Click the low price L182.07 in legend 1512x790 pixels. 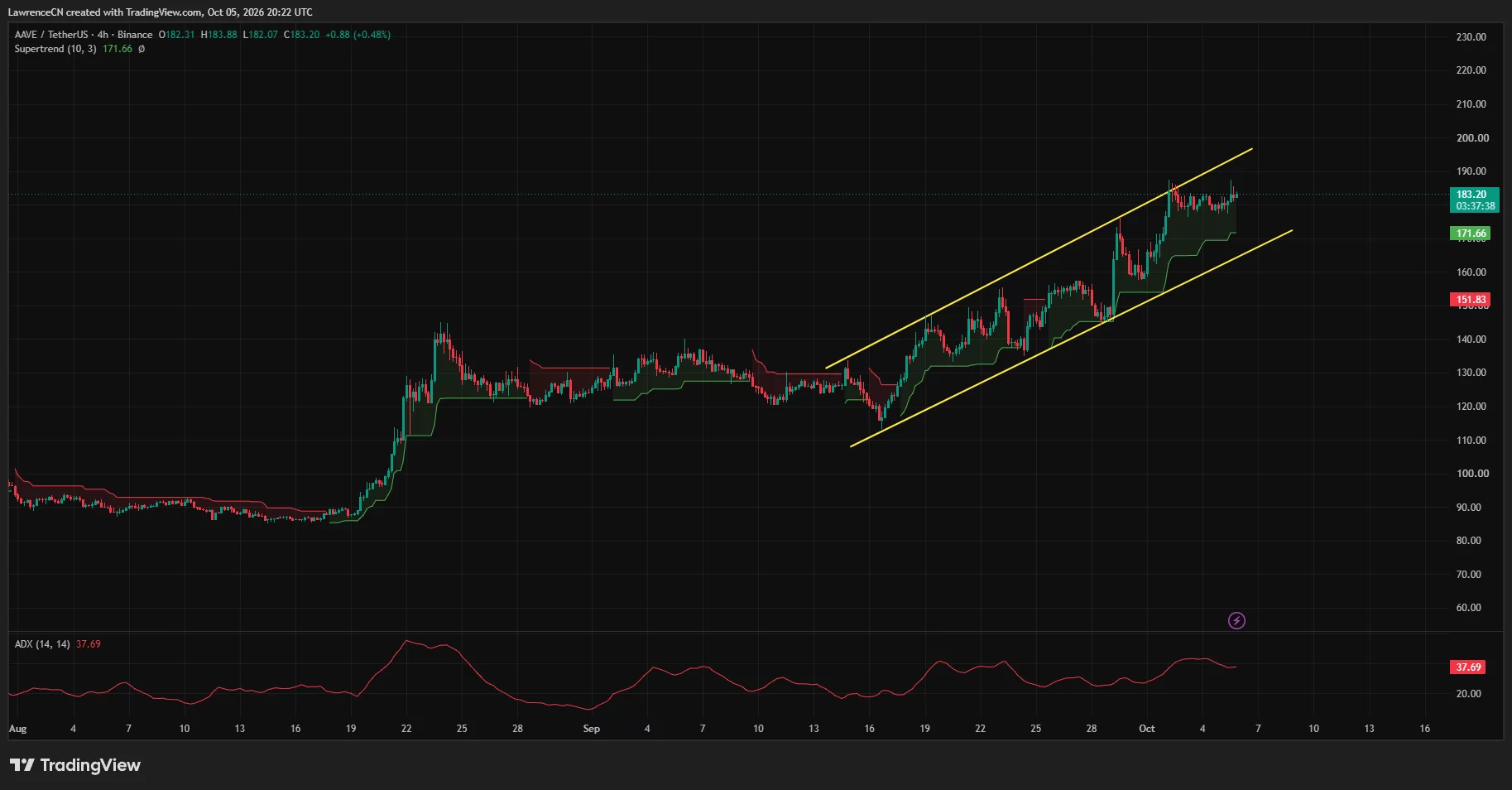pos(261,35)
